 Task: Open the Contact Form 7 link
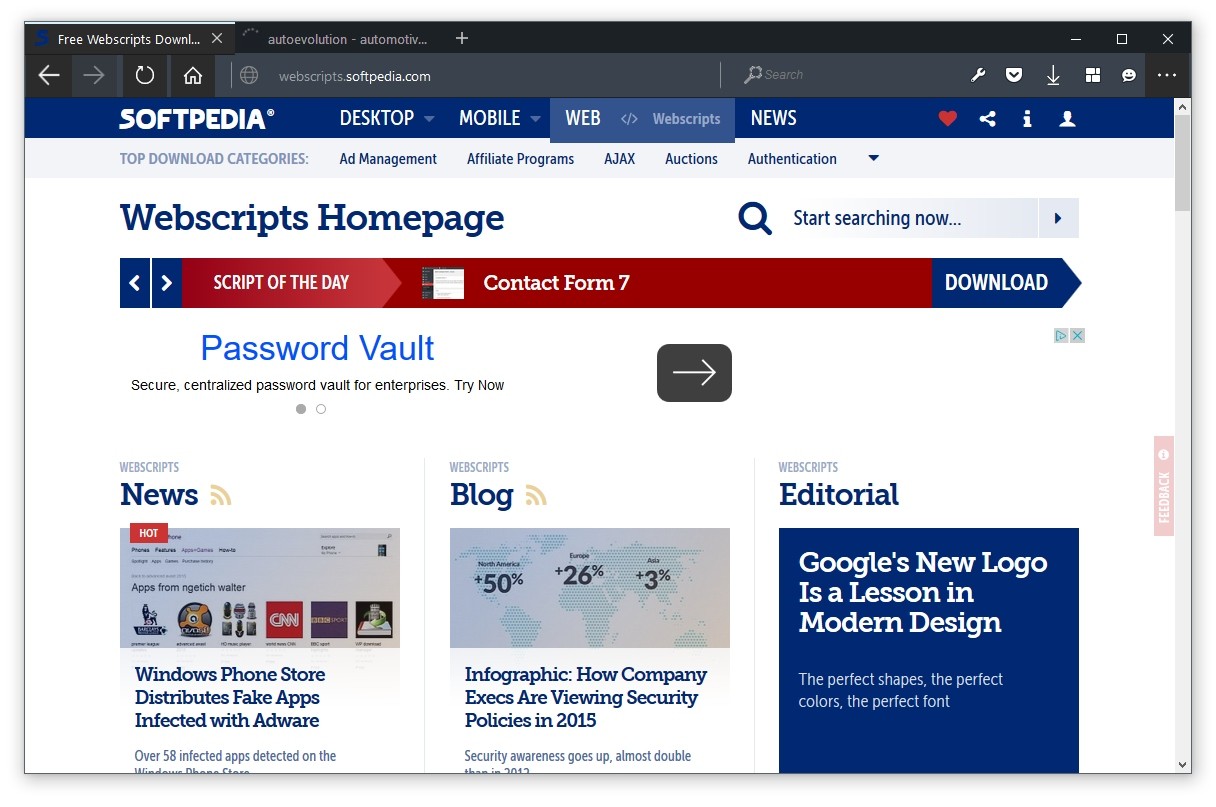(556, 283)
